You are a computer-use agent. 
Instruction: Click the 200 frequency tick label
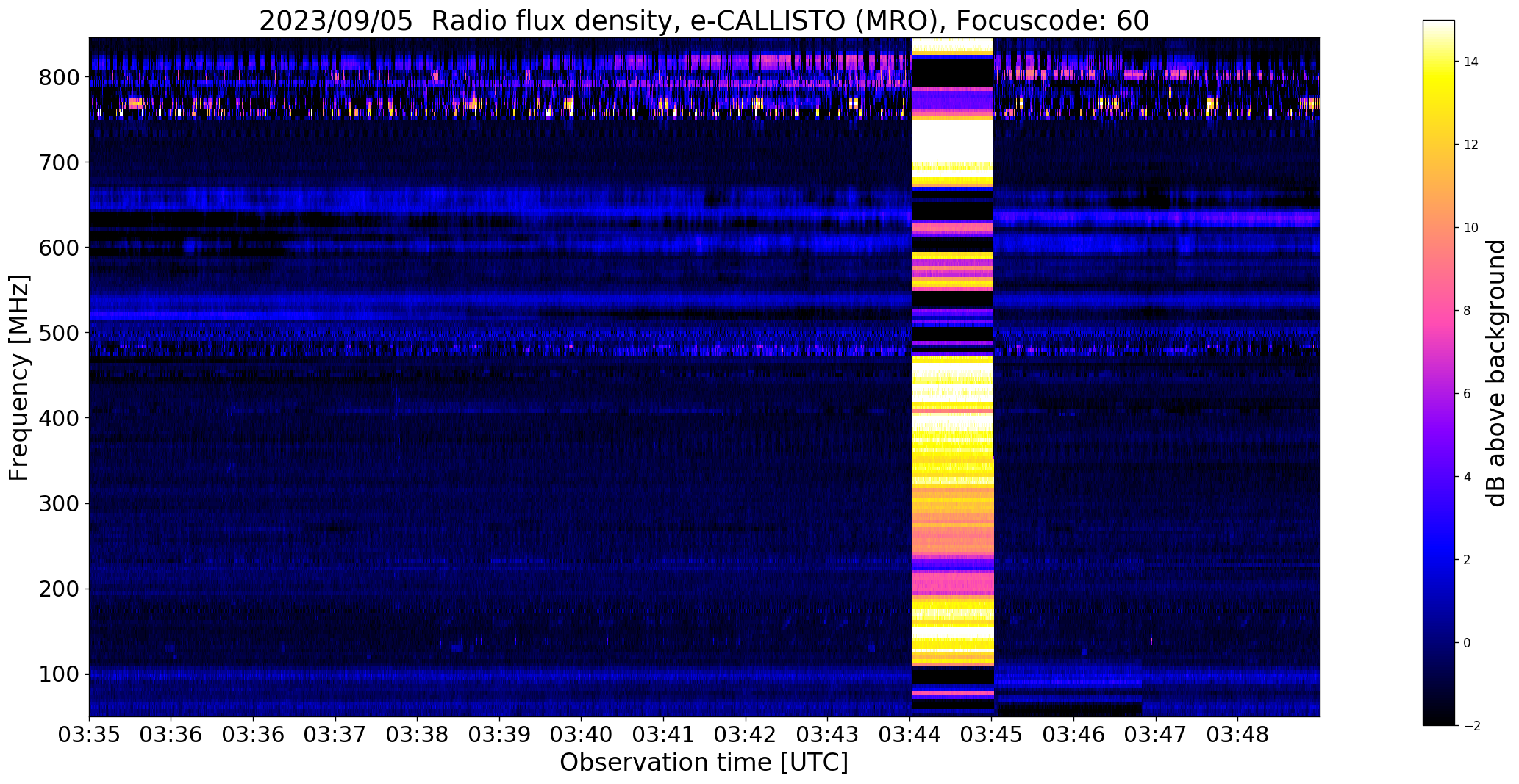(59, 589)
